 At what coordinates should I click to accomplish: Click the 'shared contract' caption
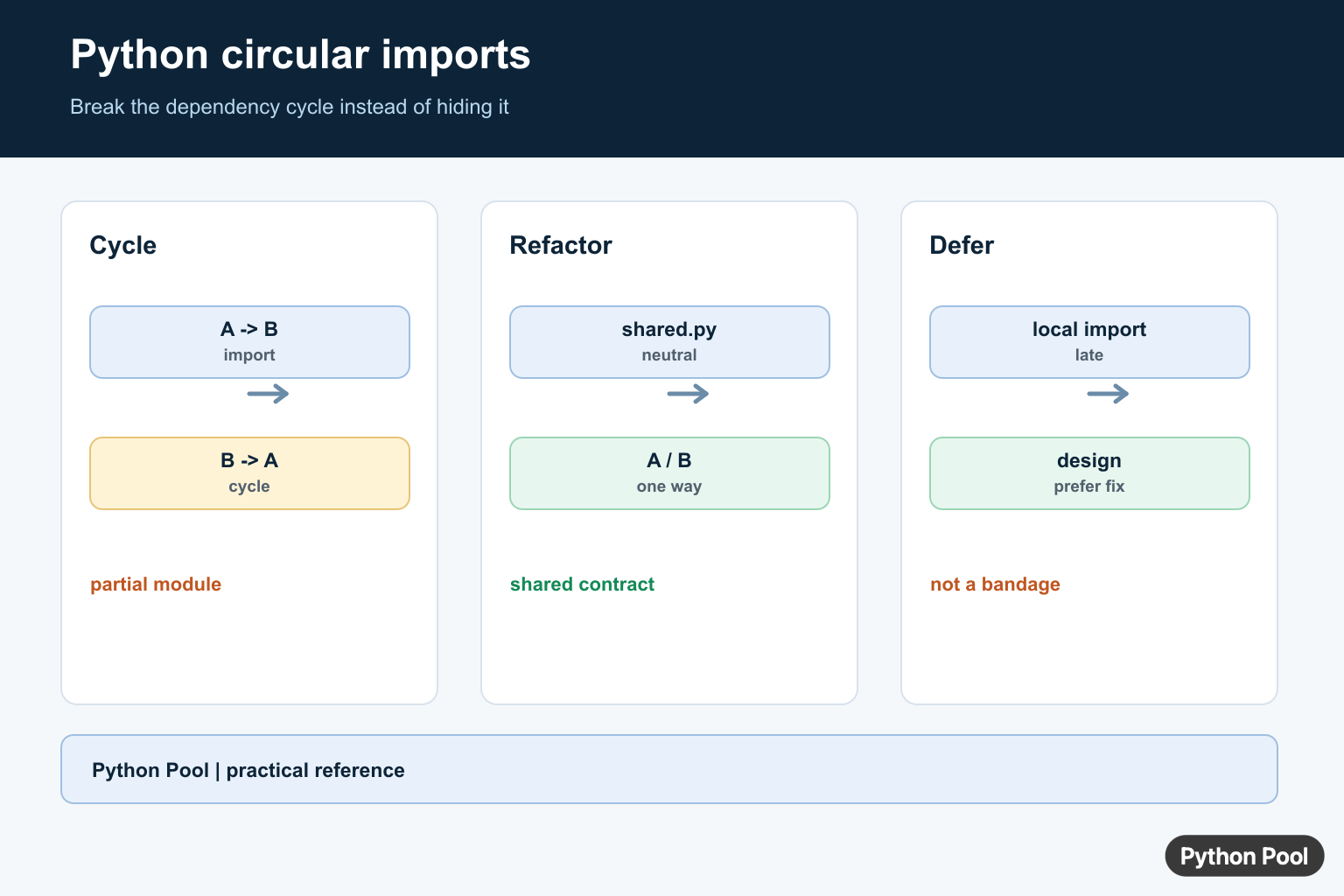582,584
